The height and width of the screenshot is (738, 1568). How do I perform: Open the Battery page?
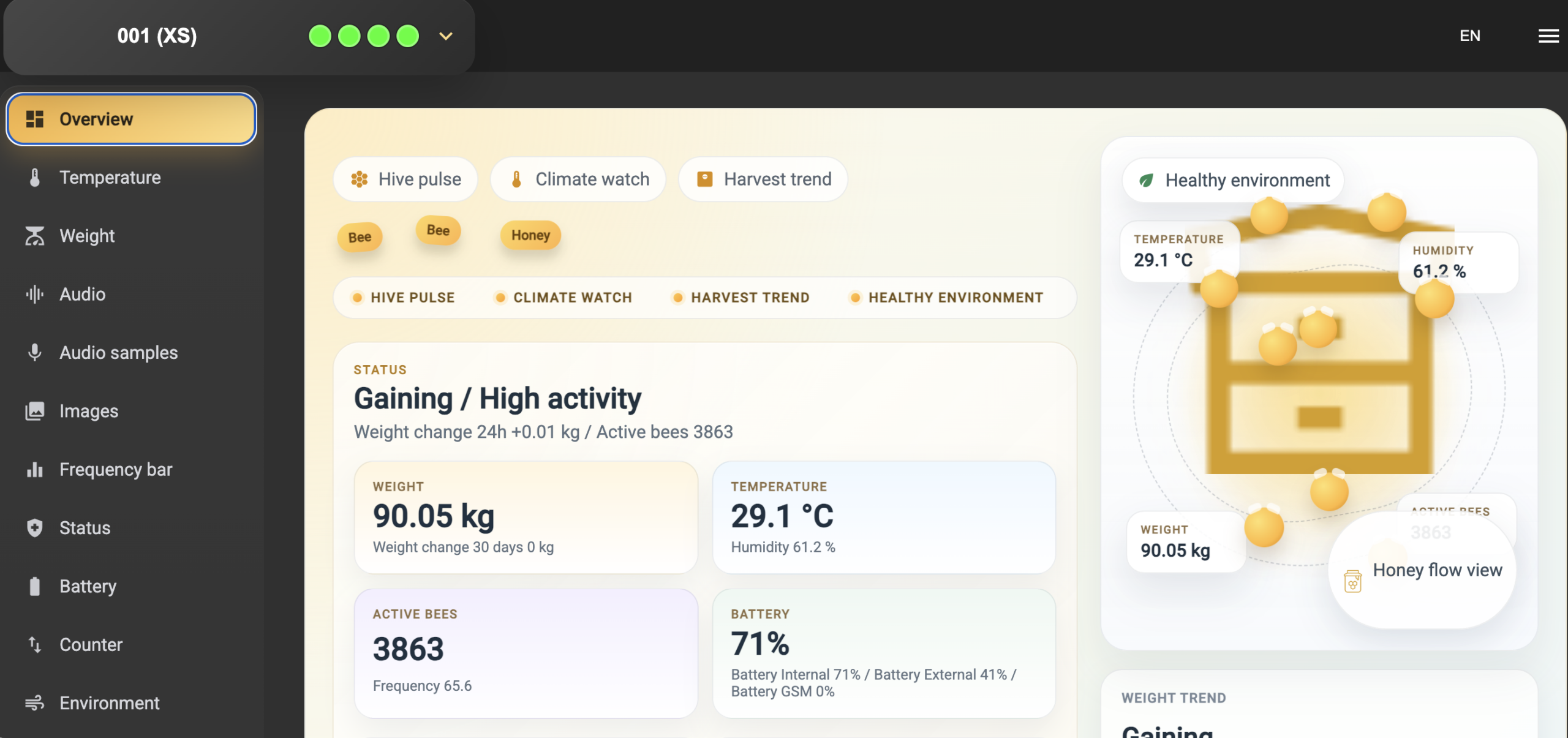coord(132,586)
